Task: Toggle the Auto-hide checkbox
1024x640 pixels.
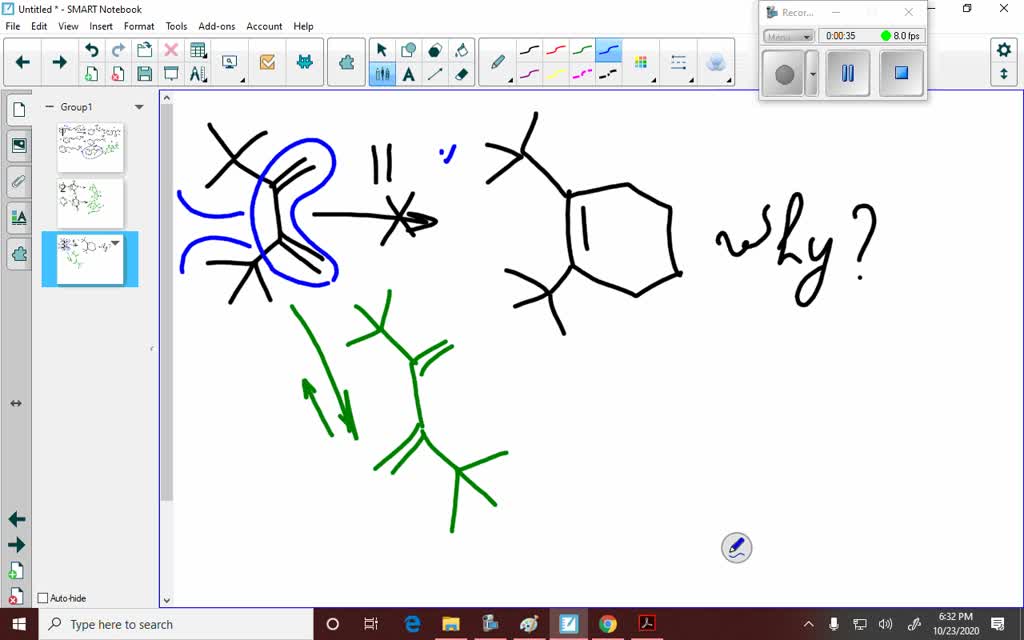Action: click(43, 597)
